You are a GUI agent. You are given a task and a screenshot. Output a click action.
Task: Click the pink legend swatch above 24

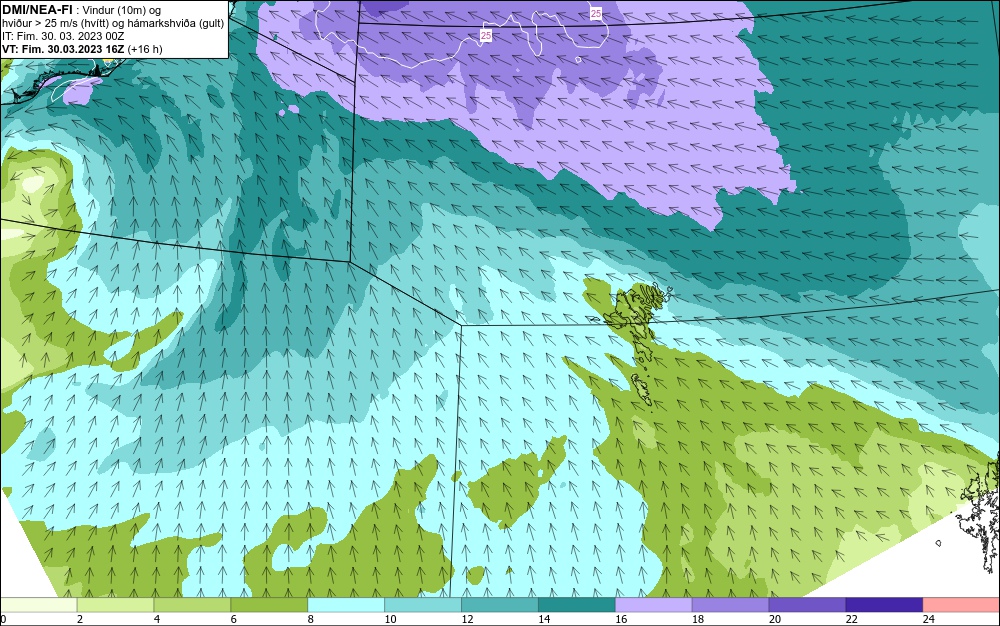click(x=961, y=605)
